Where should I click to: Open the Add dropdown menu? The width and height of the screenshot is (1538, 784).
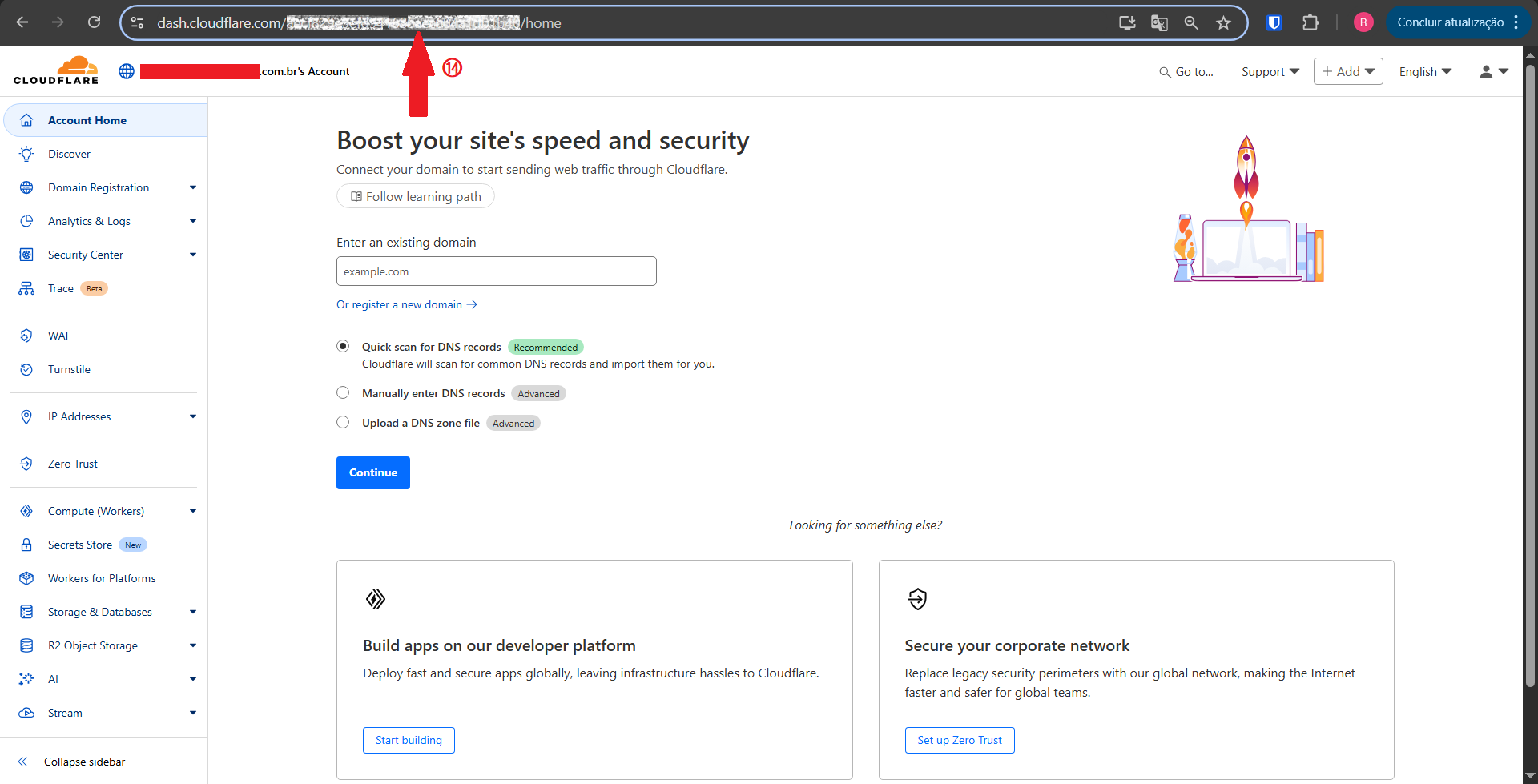click(1348, 71)
